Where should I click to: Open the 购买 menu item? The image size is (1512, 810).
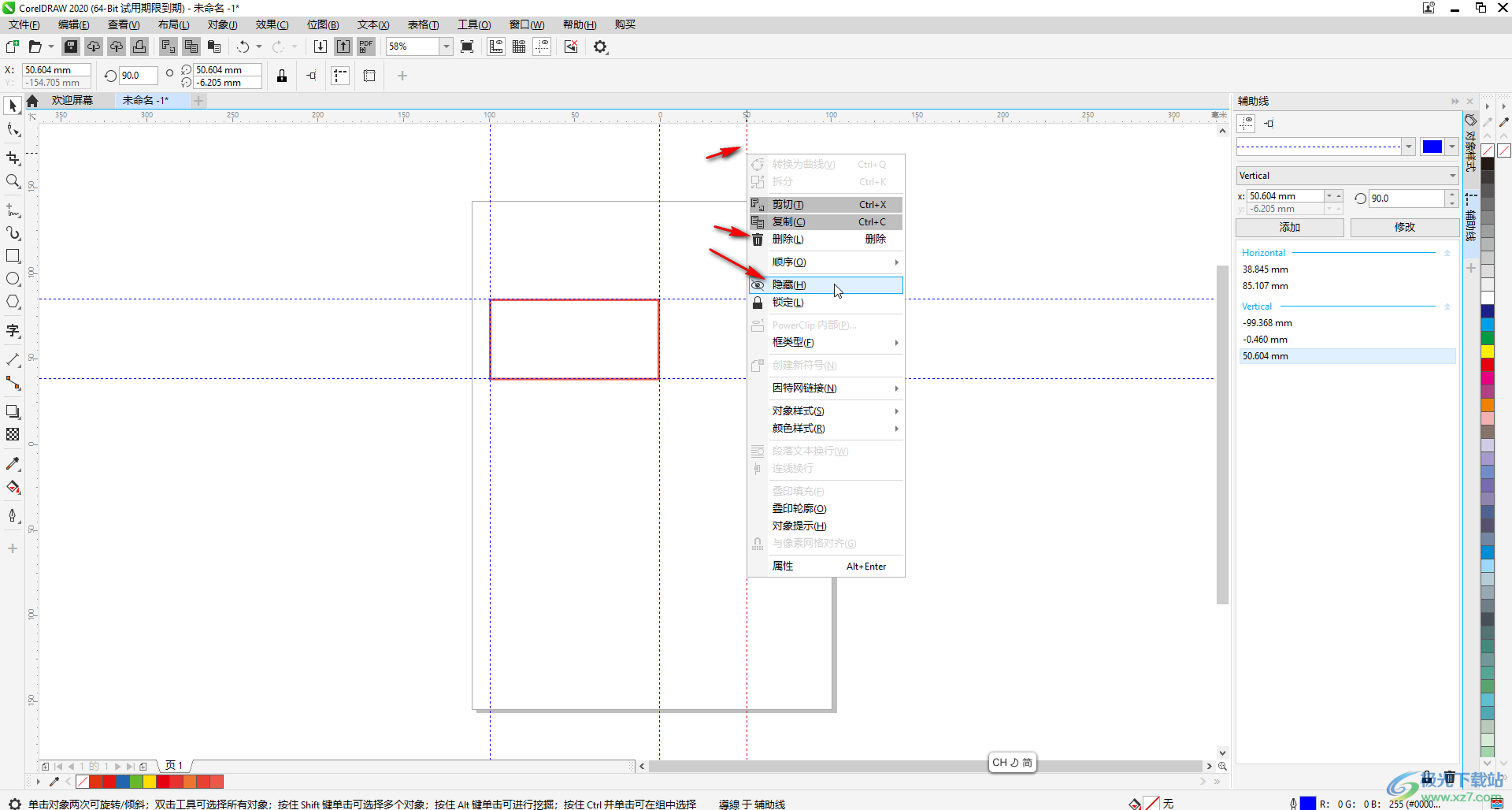point(624,24)
